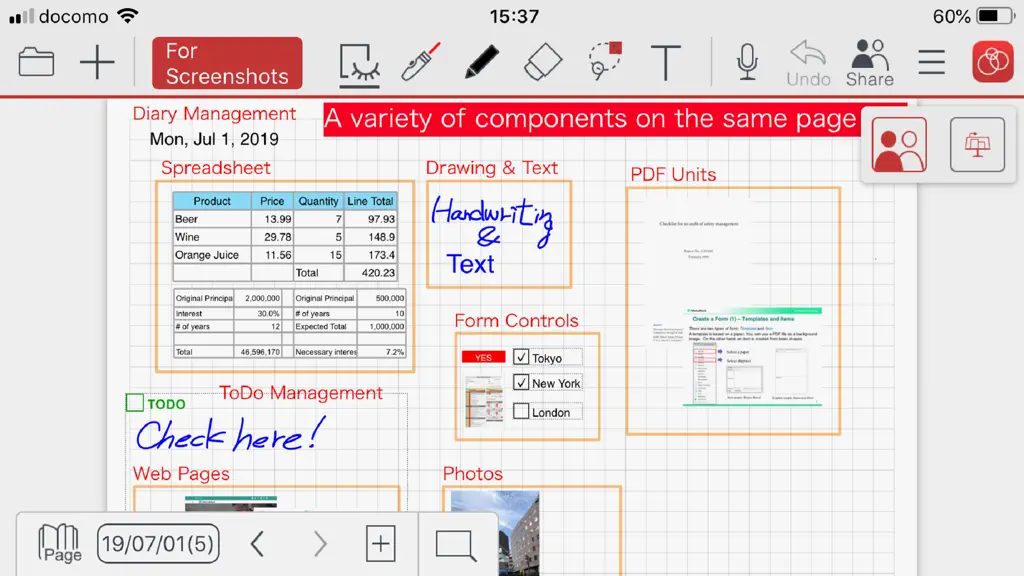Screen dimensions: 1024x576
Task: Check the London checkbox
Action: pos(521,411)
